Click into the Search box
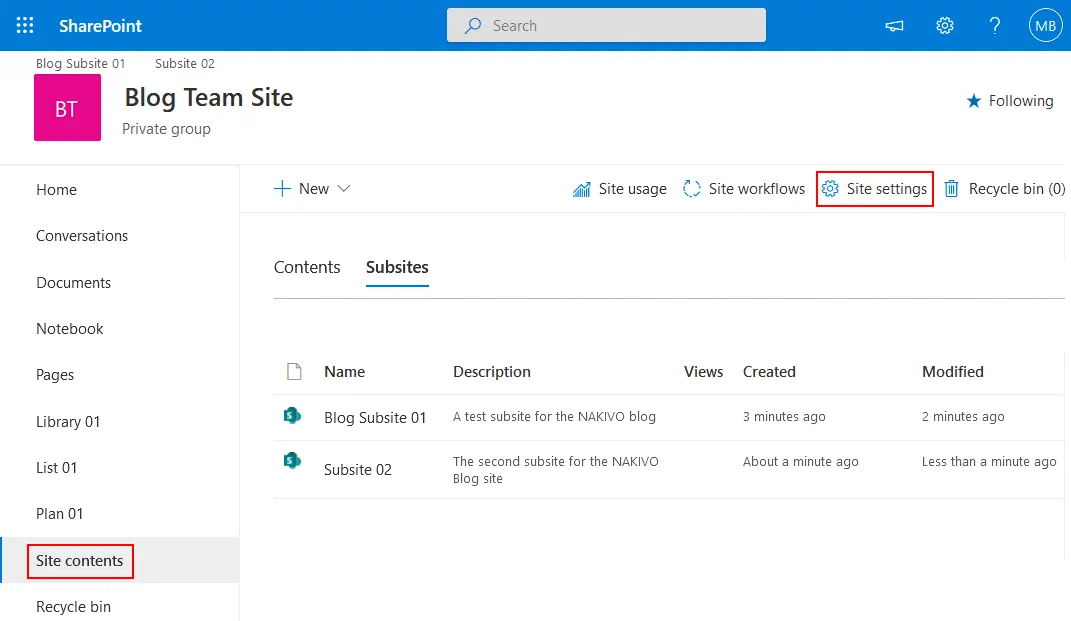 606,26
